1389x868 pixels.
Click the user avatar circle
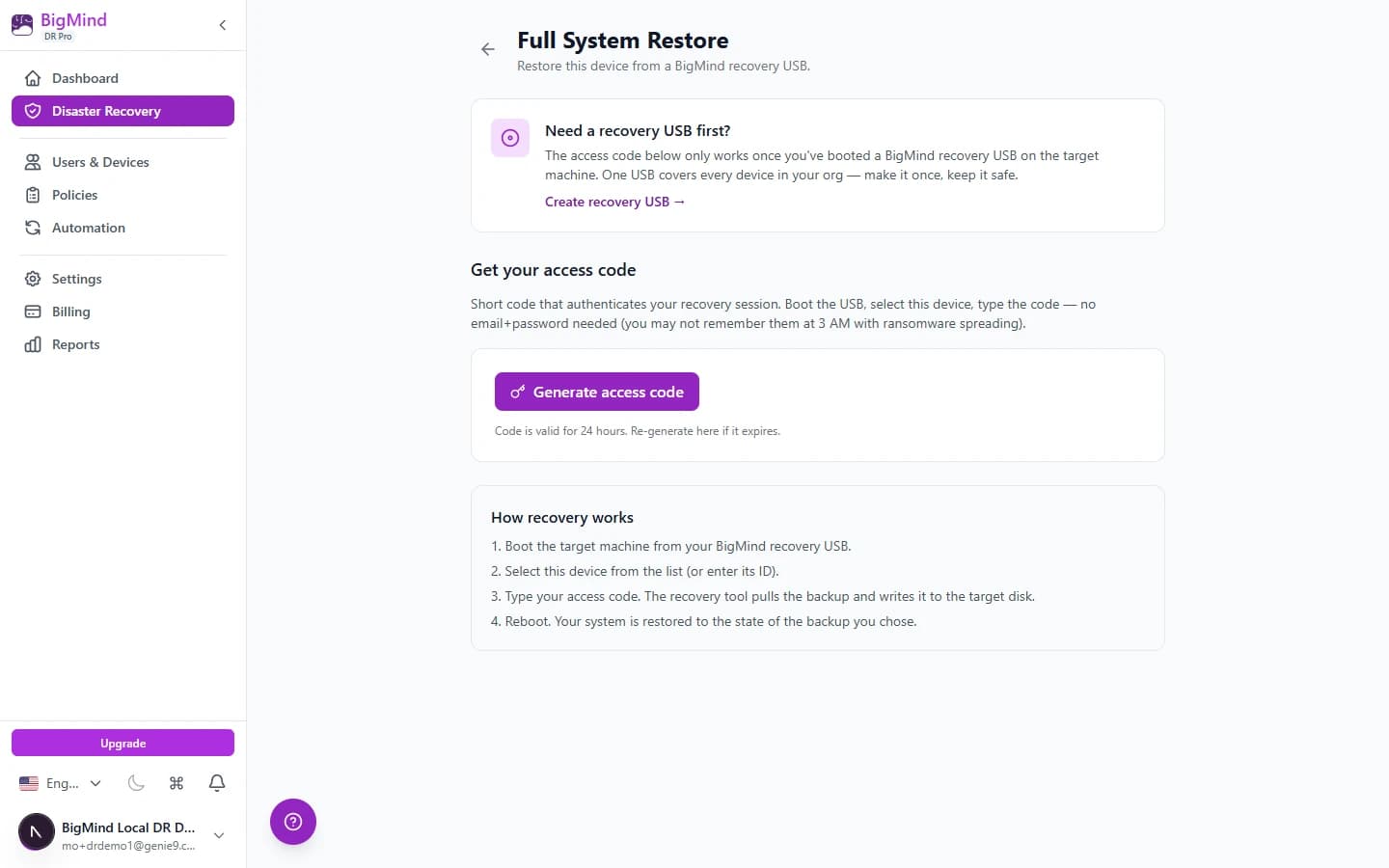click(37, 831)
